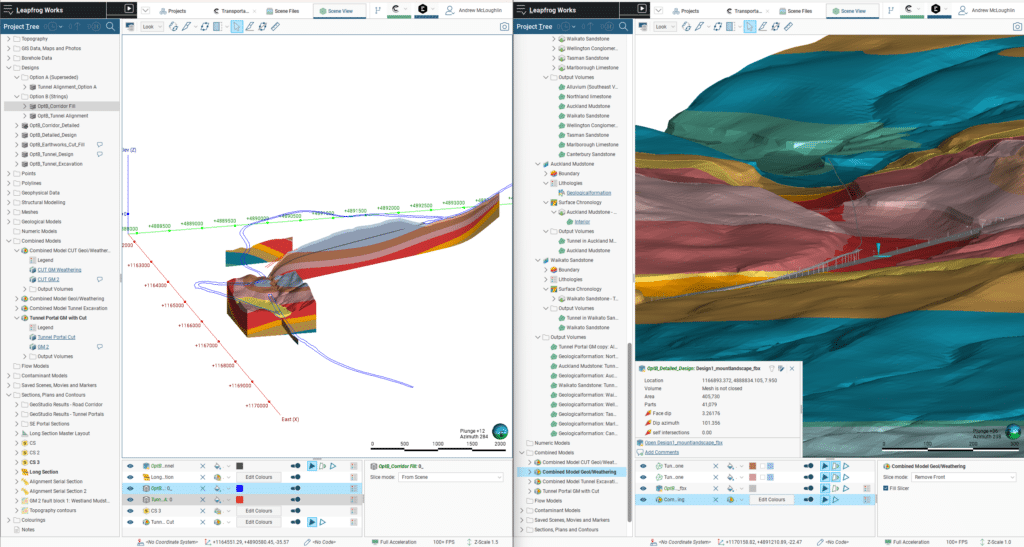This screenshot has width=1024, height=547.
Task: Remove the CS 3 object from the scene list
Action: click(x=202, y=509)
